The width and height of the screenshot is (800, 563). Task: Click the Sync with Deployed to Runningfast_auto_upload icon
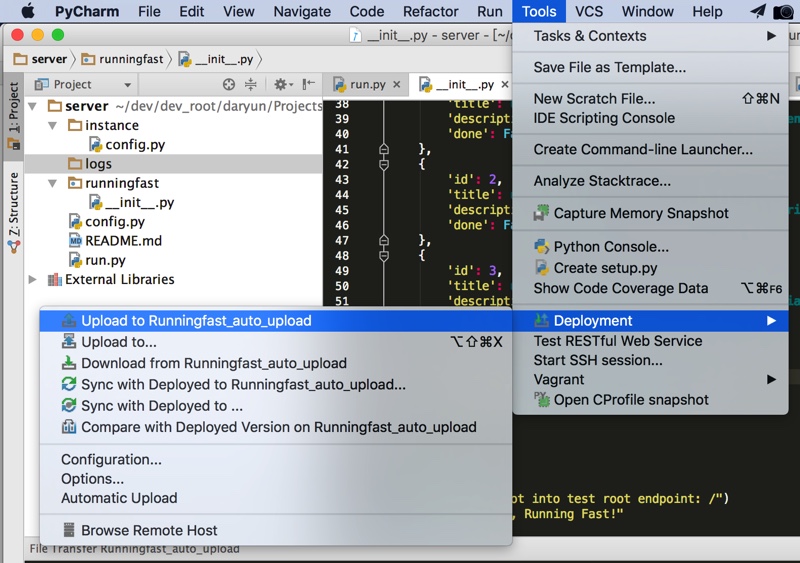(69, 384)
